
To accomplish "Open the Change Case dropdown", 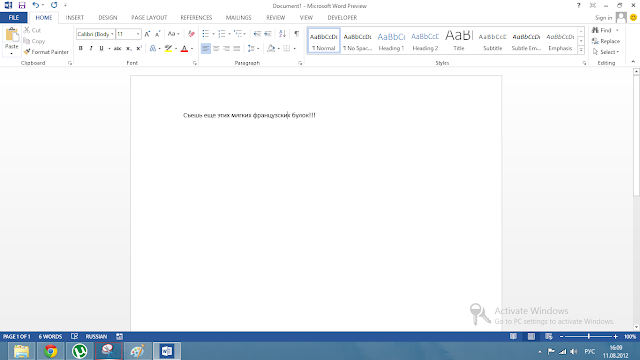I will (x=173, y=34).
